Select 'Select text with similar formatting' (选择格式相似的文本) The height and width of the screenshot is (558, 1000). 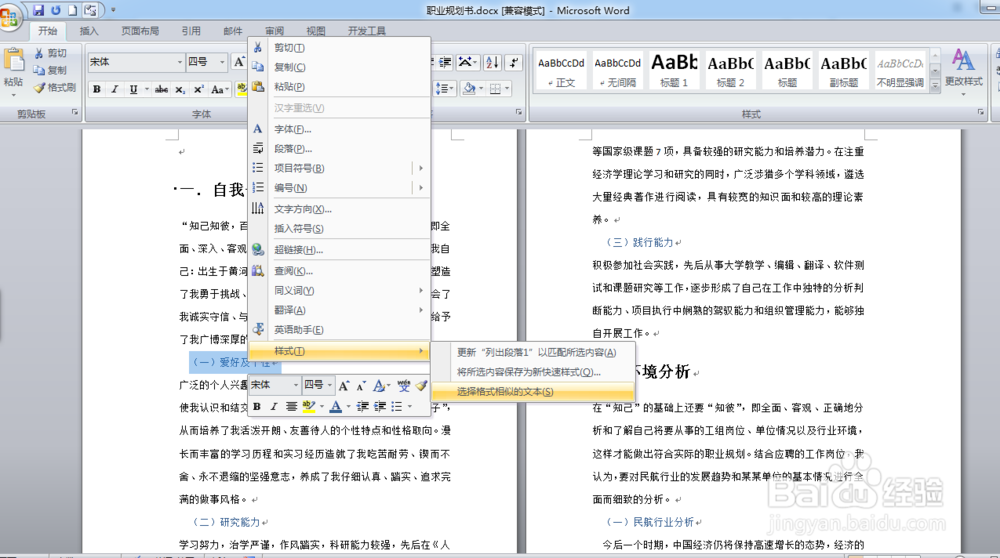[x=533, y=392]
